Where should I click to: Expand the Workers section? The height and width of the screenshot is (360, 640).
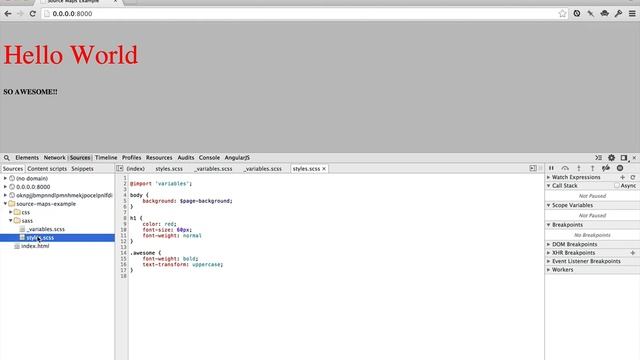coord(549,270)
